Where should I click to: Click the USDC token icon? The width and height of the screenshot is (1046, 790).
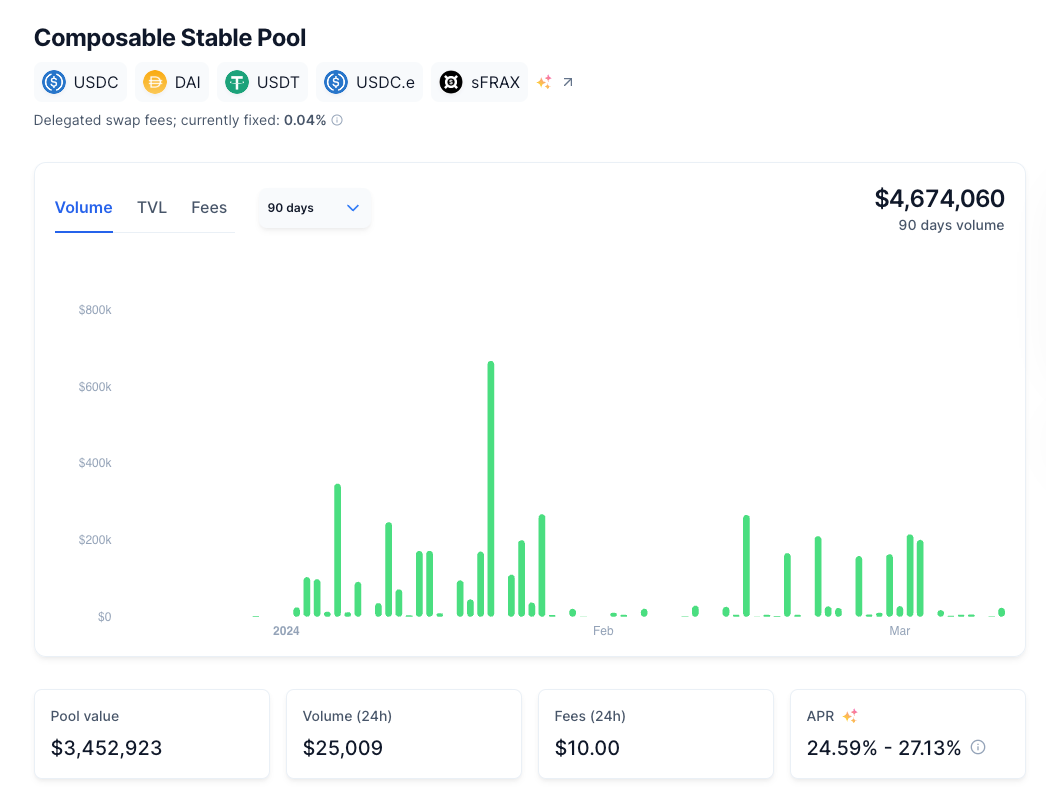tap(54, 82)
